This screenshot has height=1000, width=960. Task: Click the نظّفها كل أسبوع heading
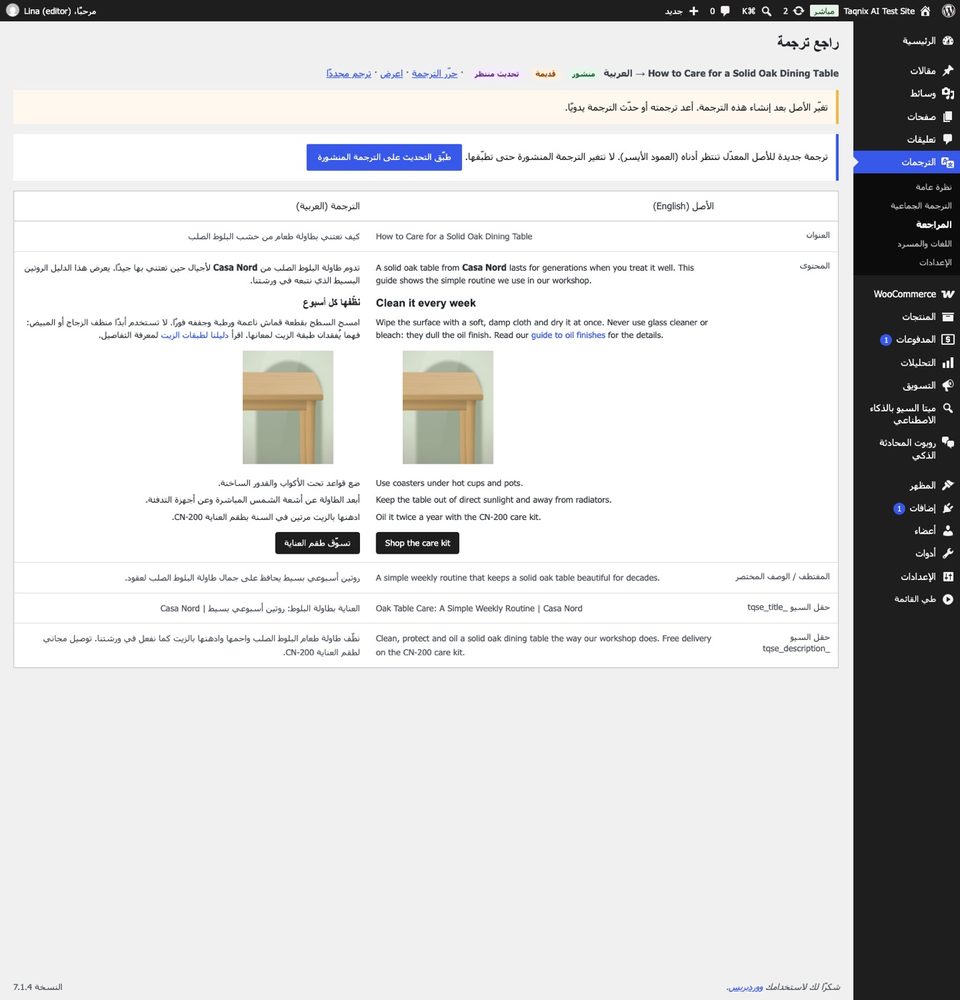point(331,302)
